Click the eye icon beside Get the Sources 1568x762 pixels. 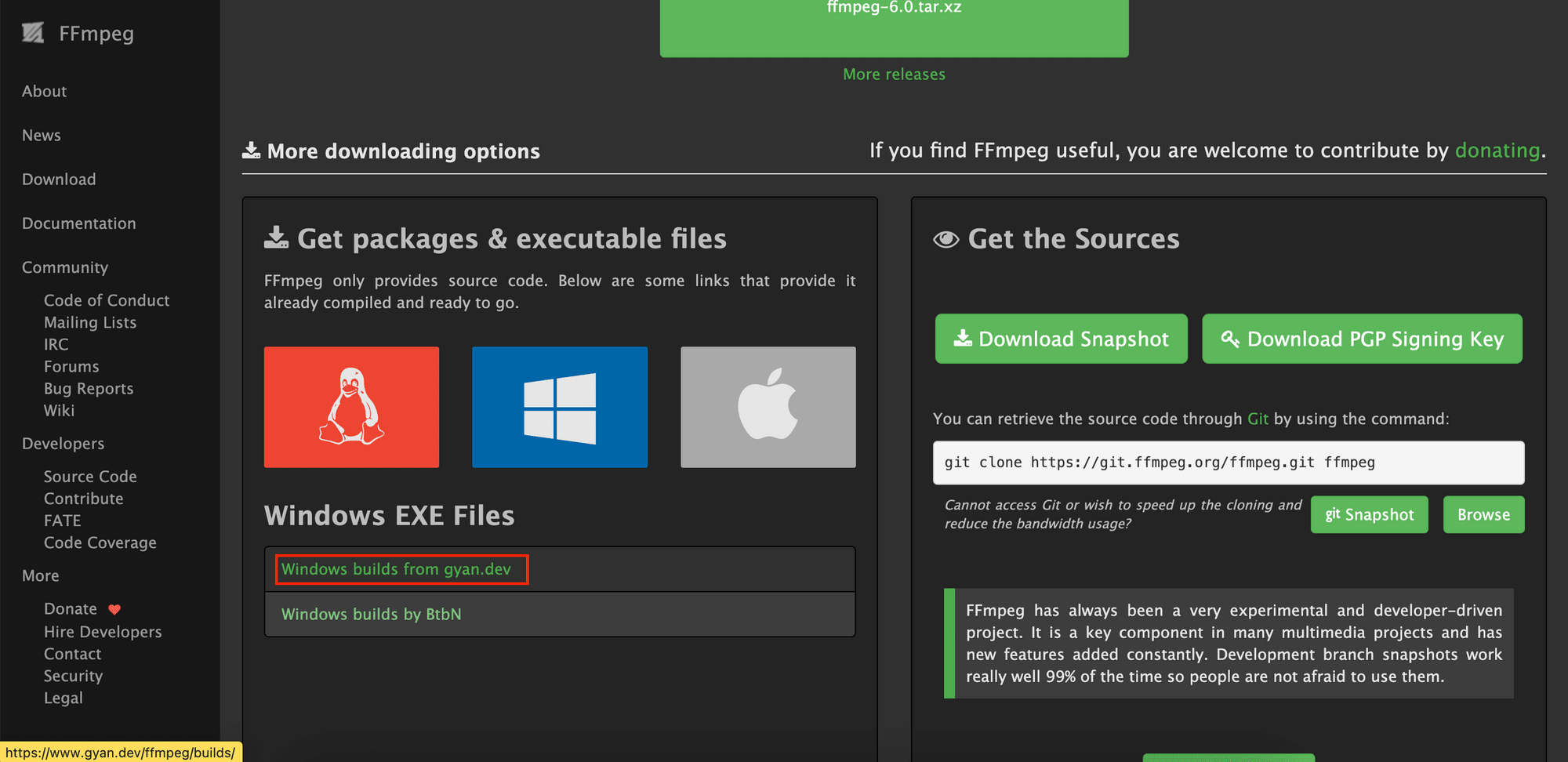pos(948,238)
